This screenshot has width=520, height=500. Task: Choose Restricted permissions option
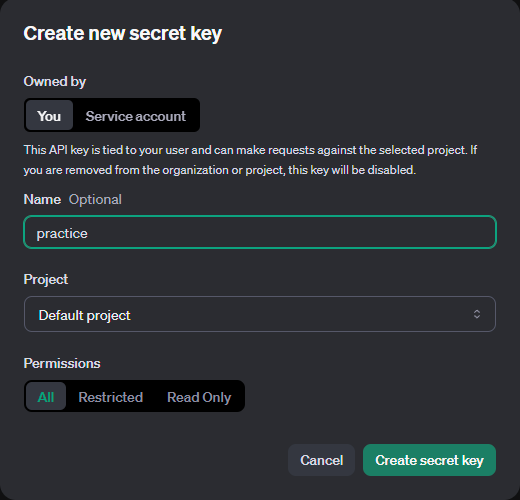(111, 397)
